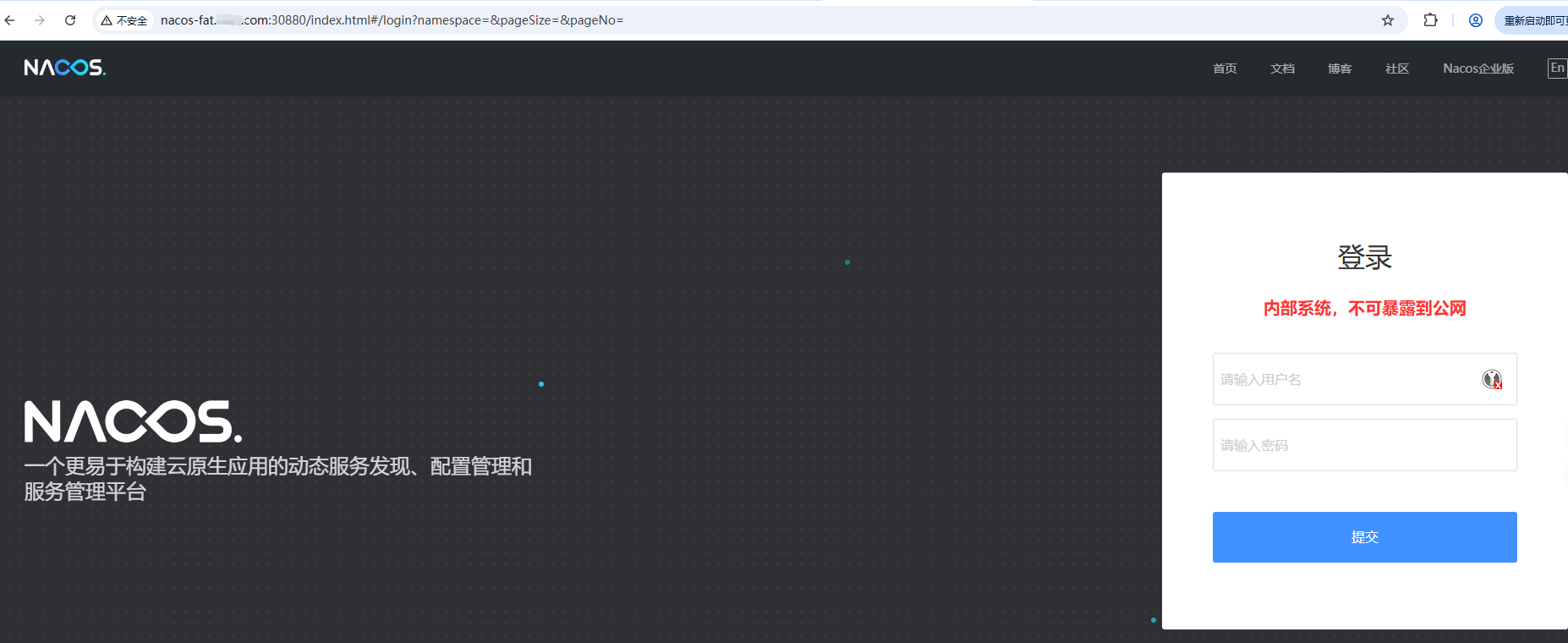1568x643 pixels.
Task: Click the address bar URL
Action: [x=392, y=20]
